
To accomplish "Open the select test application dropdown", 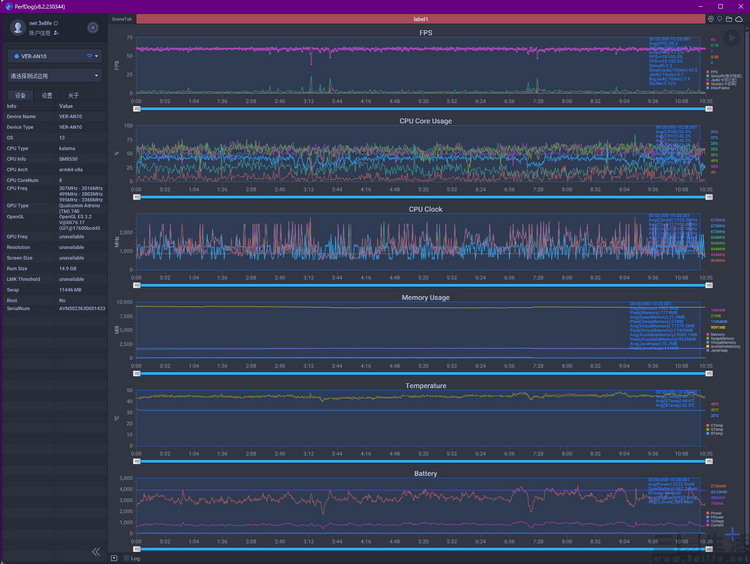I will pyautogui.click(x=55, y=76).
